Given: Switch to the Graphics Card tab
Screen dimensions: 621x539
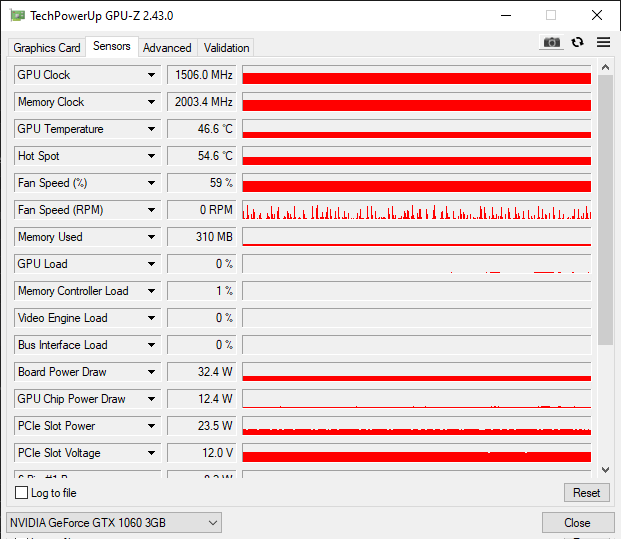Looking at the screenshot, I should point(47,48).
